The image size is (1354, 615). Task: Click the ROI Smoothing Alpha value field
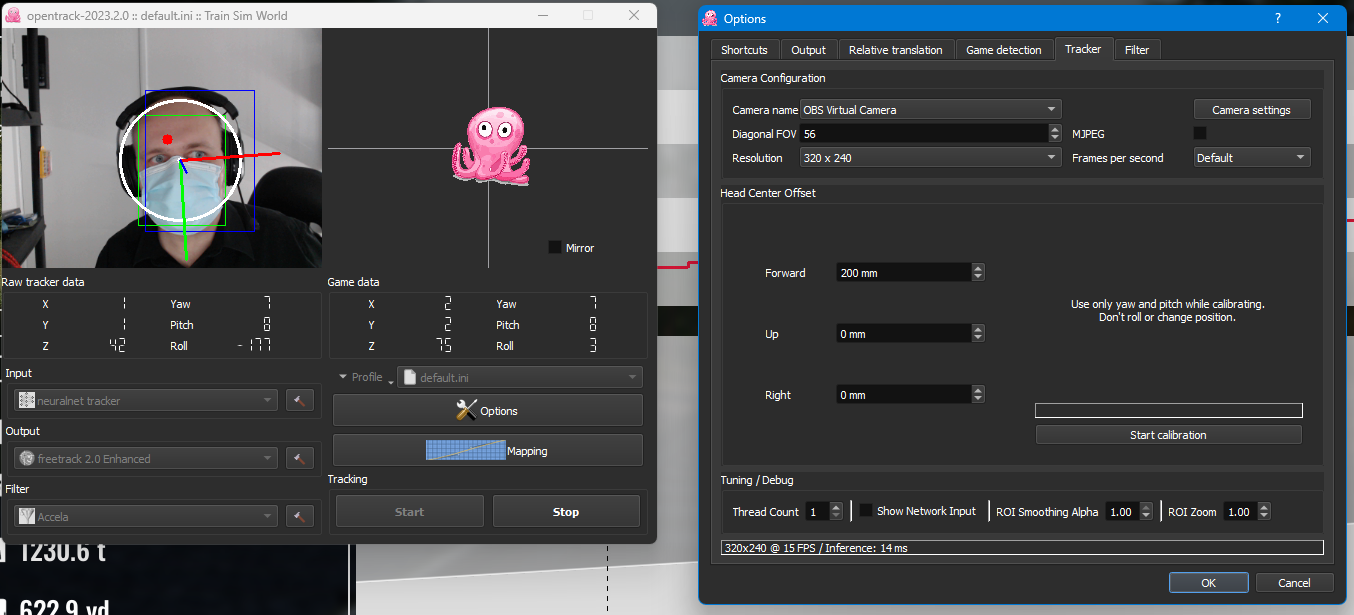(1122, 511)
